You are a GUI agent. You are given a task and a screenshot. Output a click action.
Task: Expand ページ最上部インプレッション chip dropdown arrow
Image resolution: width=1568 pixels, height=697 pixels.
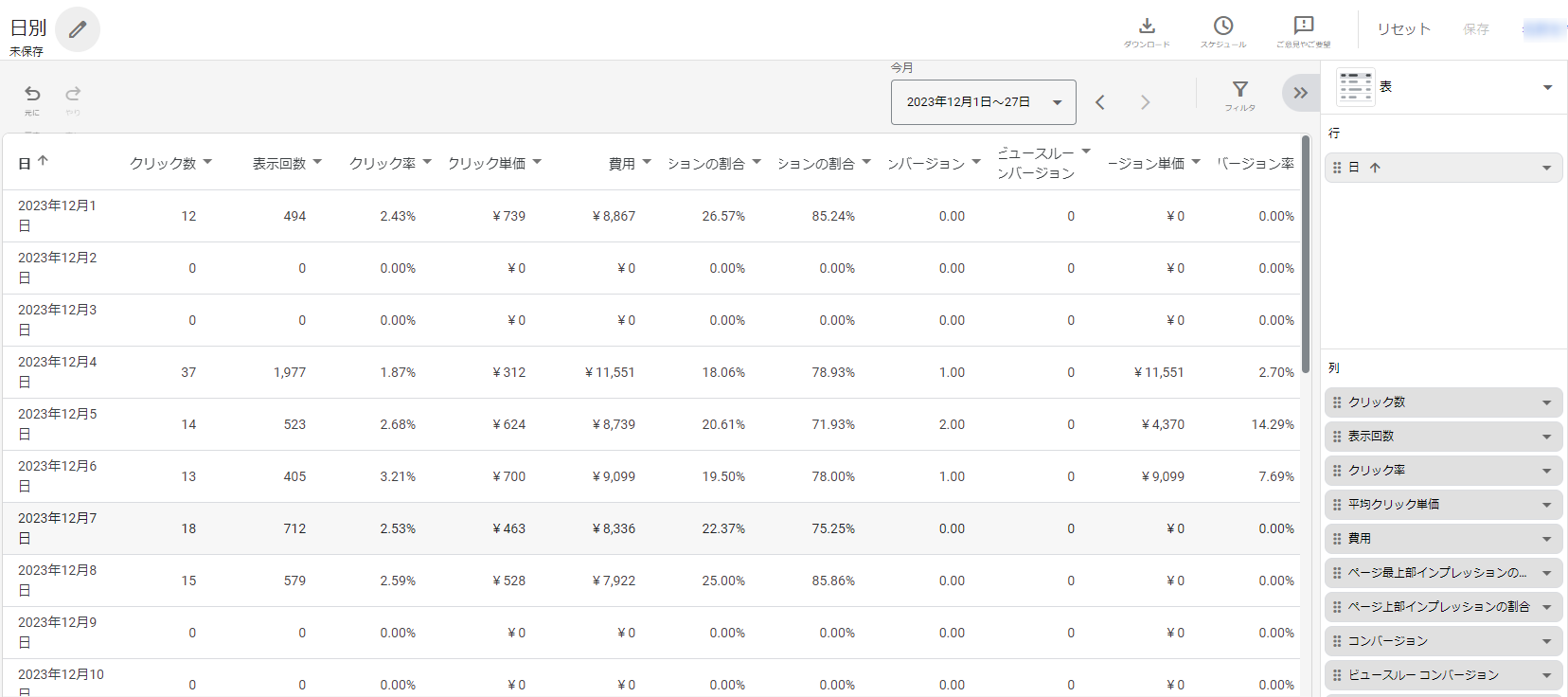click(x=1546, y=573)
